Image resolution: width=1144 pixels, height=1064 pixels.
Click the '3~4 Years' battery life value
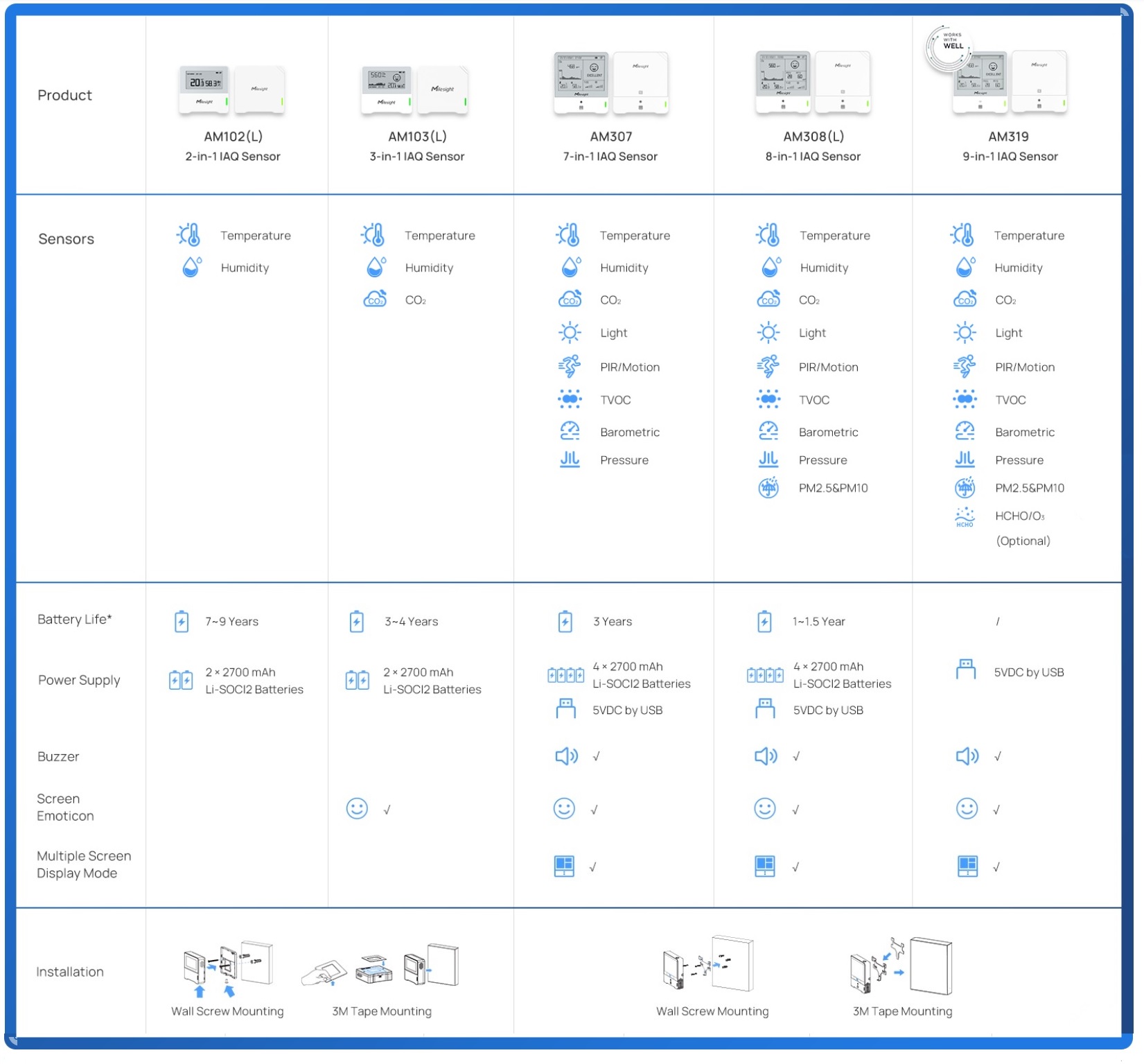click(x=412, y=622)
